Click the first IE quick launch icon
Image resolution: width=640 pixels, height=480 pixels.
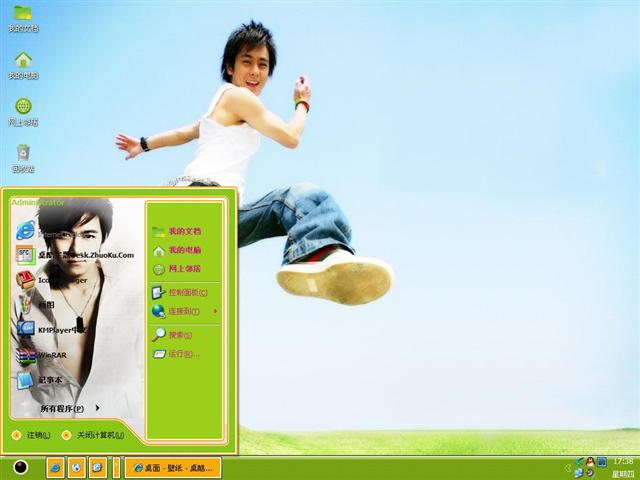click(x=55, y=467)
